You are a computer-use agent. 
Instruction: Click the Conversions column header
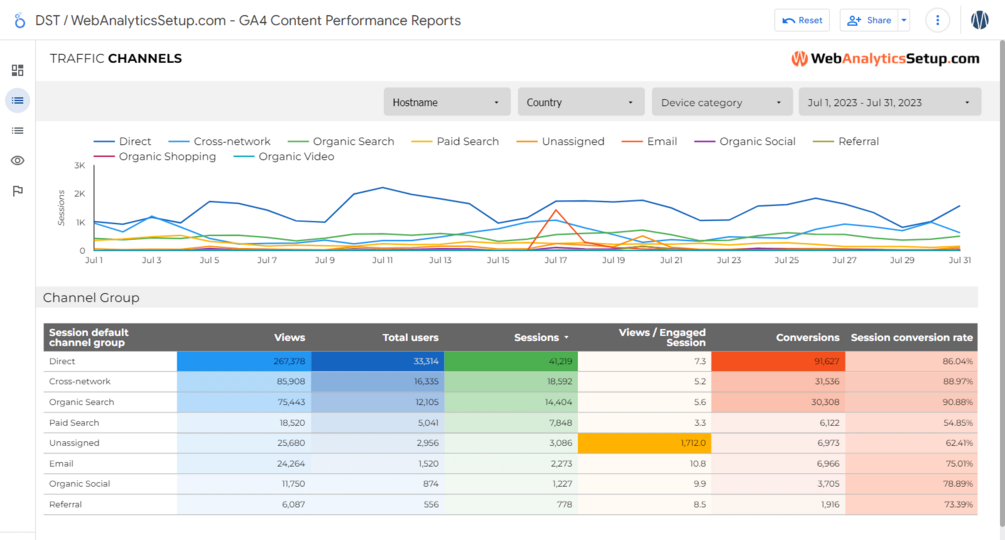pos(807,338)
